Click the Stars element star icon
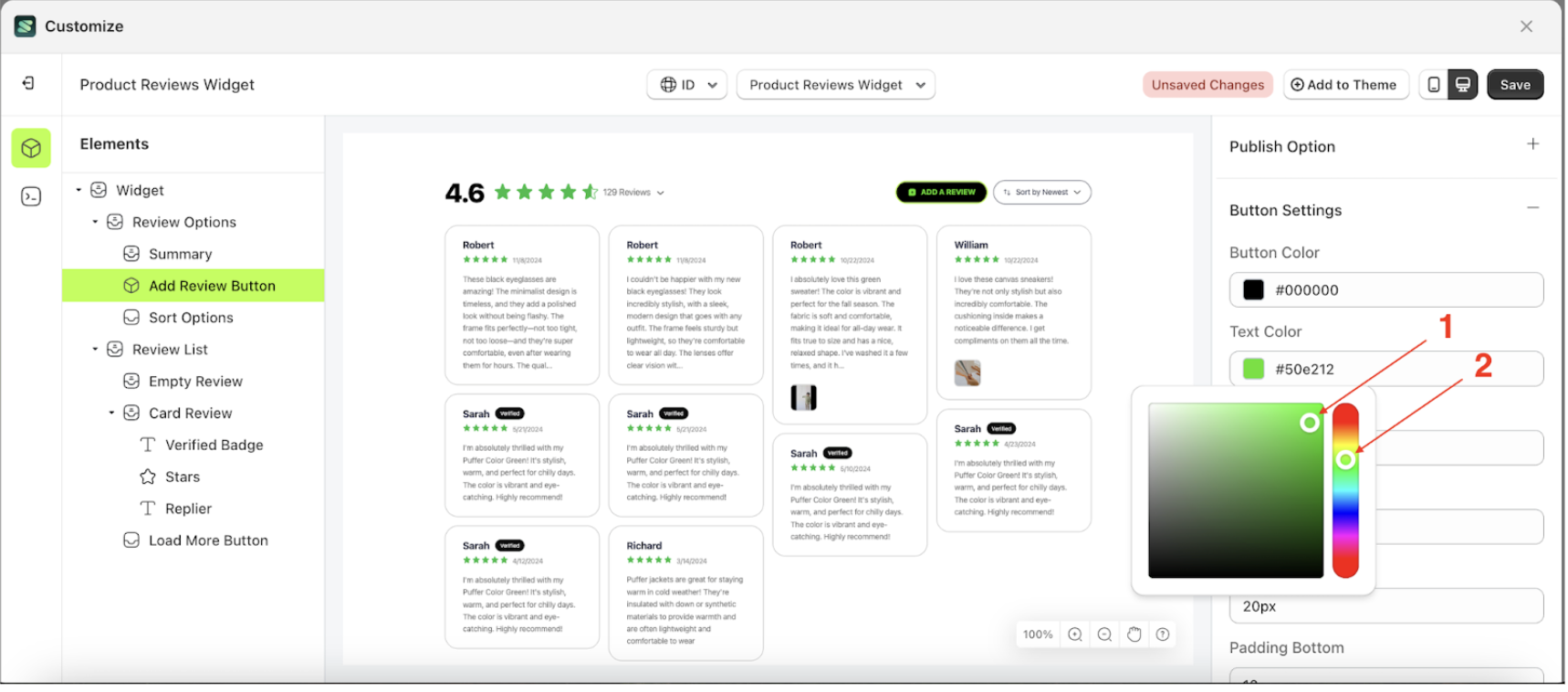Viewport: 1568px width, 692px height. point(148,477)
